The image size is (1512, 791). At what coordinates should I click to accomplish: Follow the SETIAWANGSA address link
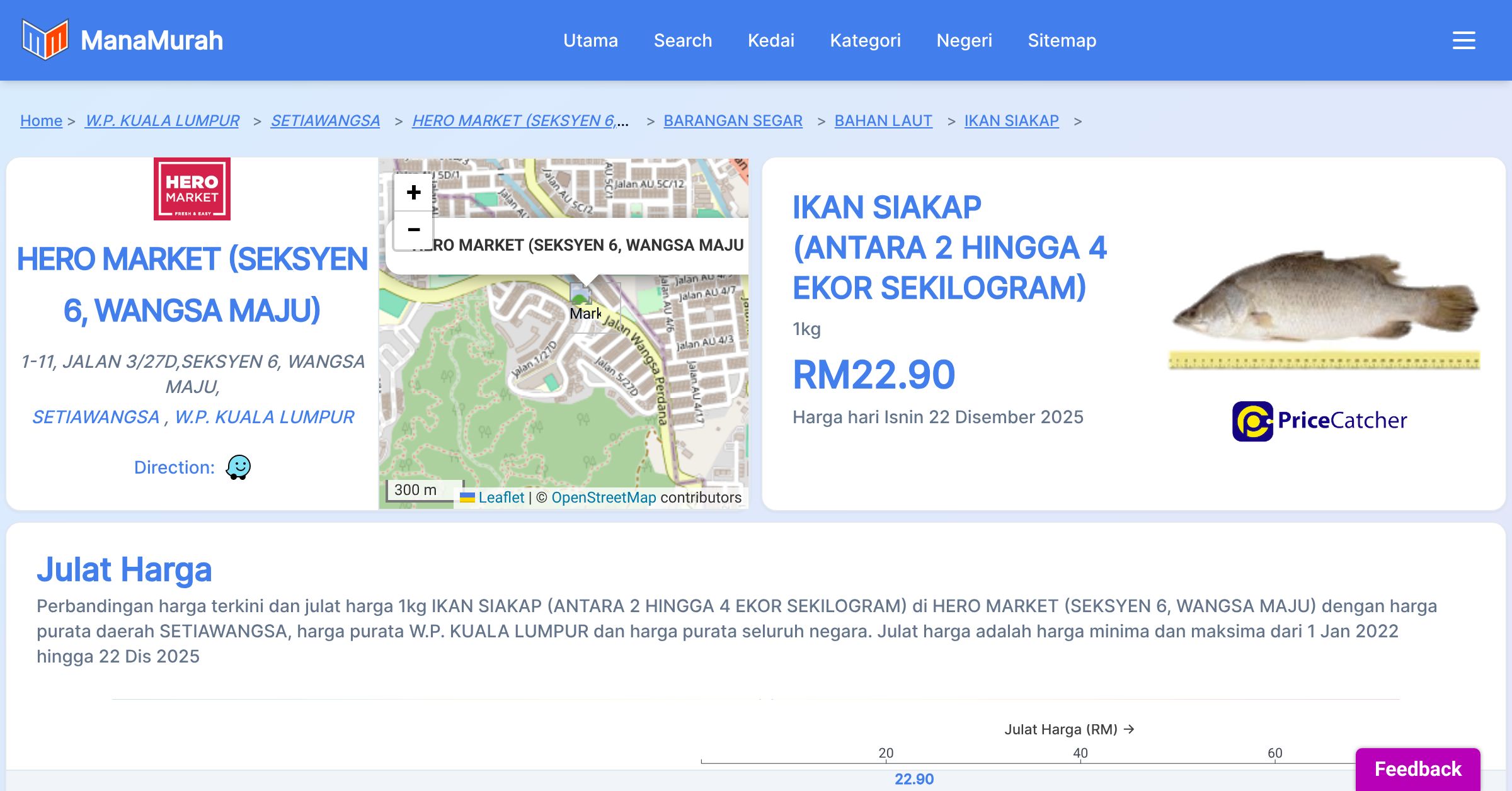96,417
